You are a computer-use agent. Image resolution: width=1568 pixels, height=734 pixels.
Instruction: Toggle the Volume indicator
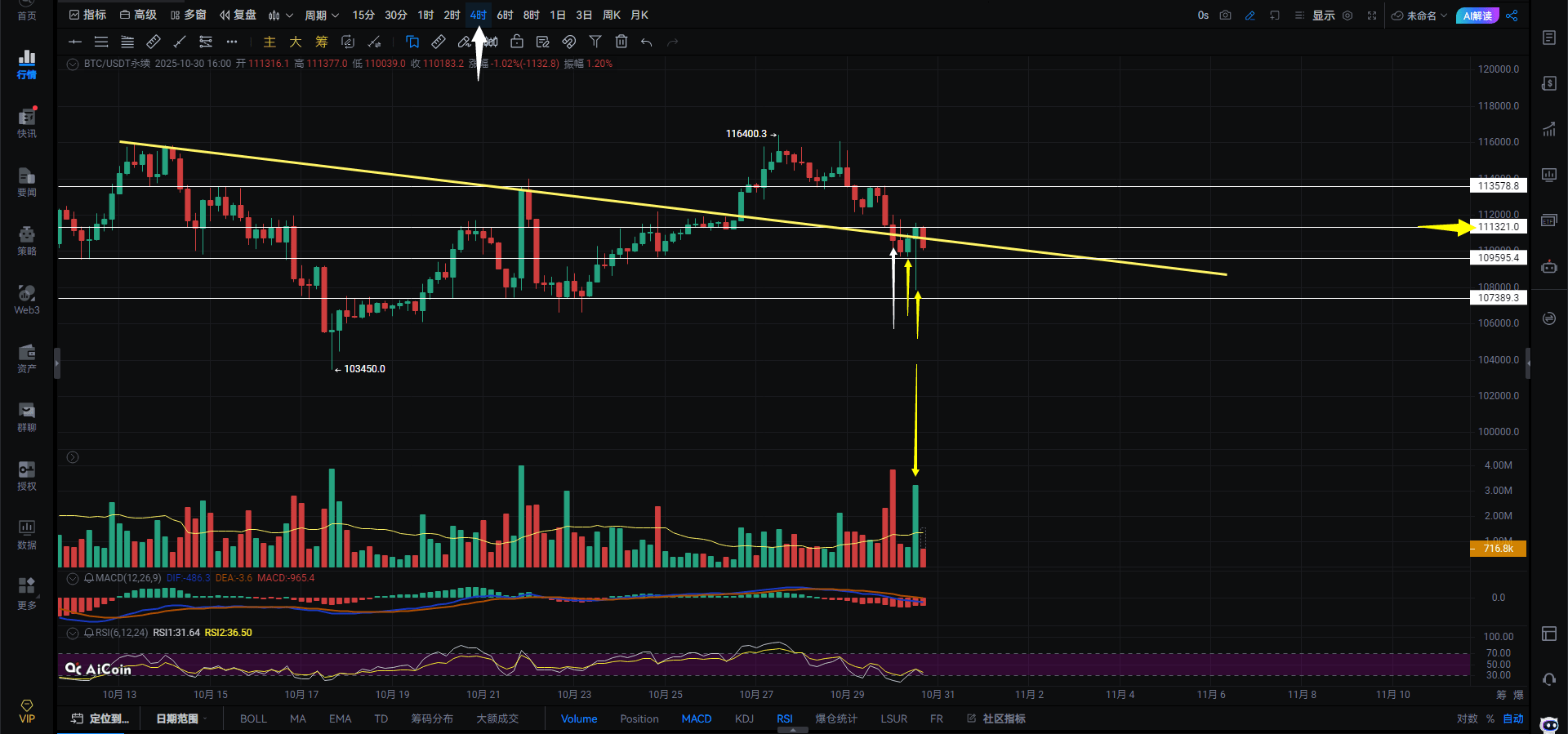579,718
